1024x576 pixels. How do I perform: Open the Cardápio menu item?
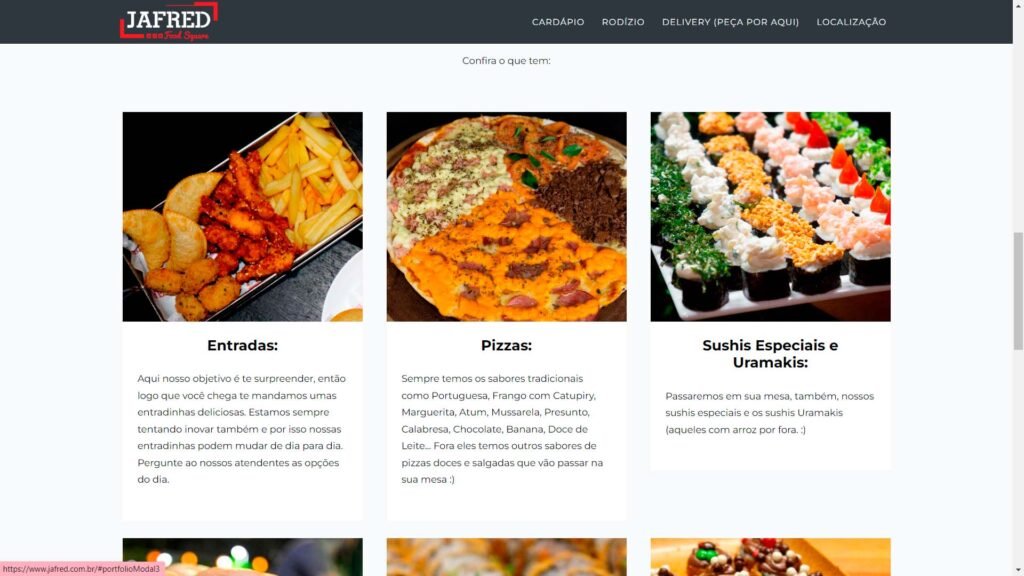click(x=558, y=22)
